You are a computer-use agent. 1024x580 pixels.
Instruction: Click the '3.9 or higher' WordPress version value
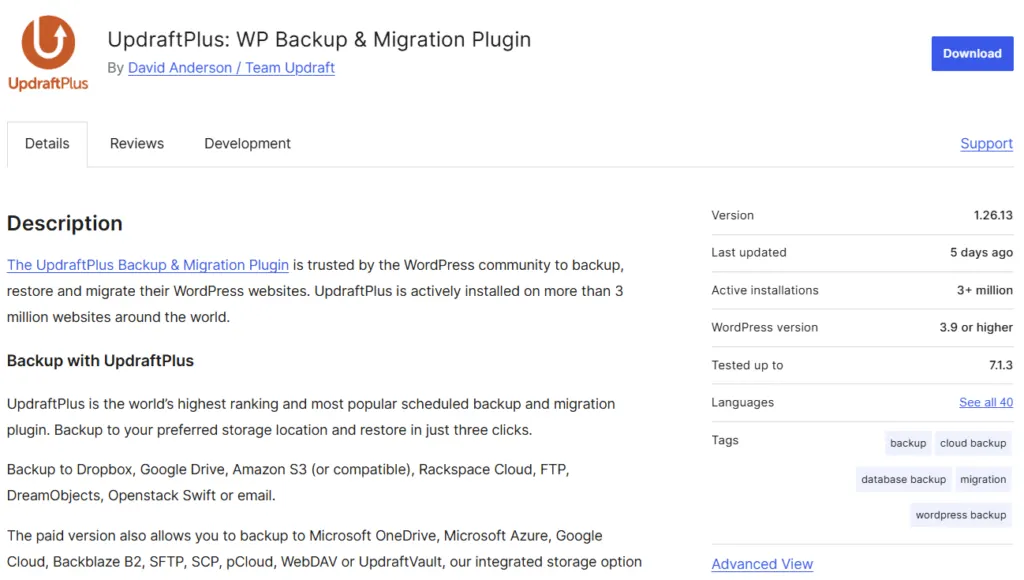tap(976, 327)
